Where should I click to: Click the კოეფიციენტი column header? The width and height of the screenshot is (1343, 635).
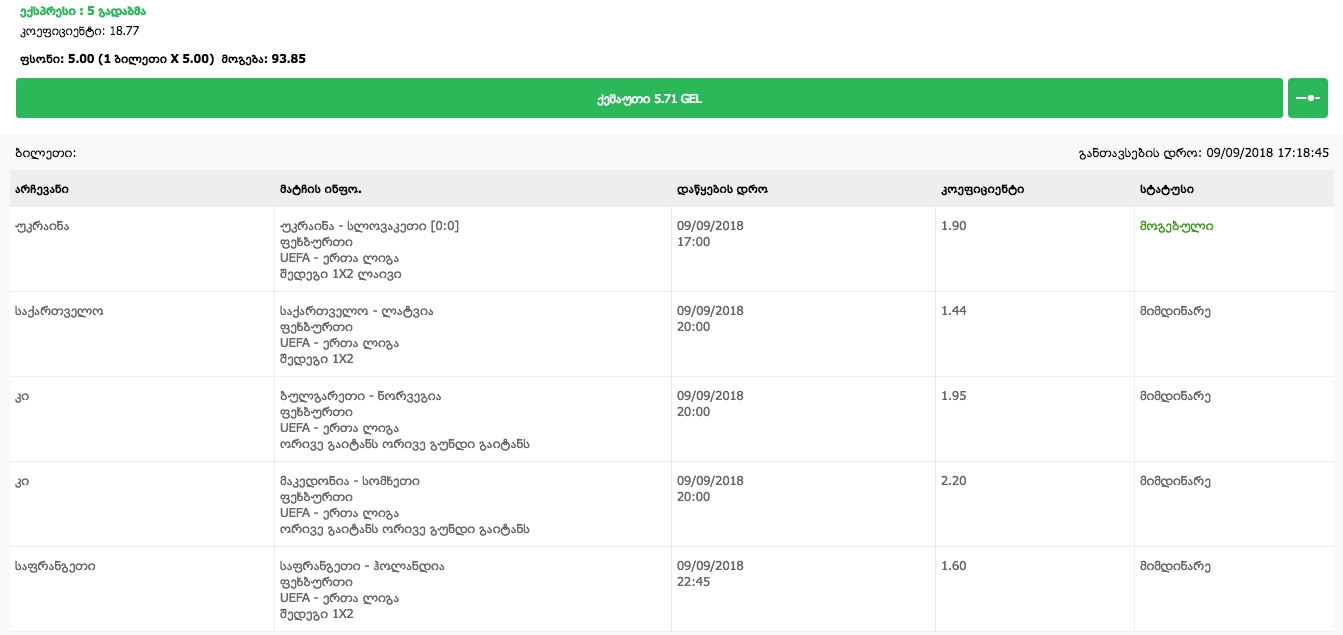click(x=982, y=189)
